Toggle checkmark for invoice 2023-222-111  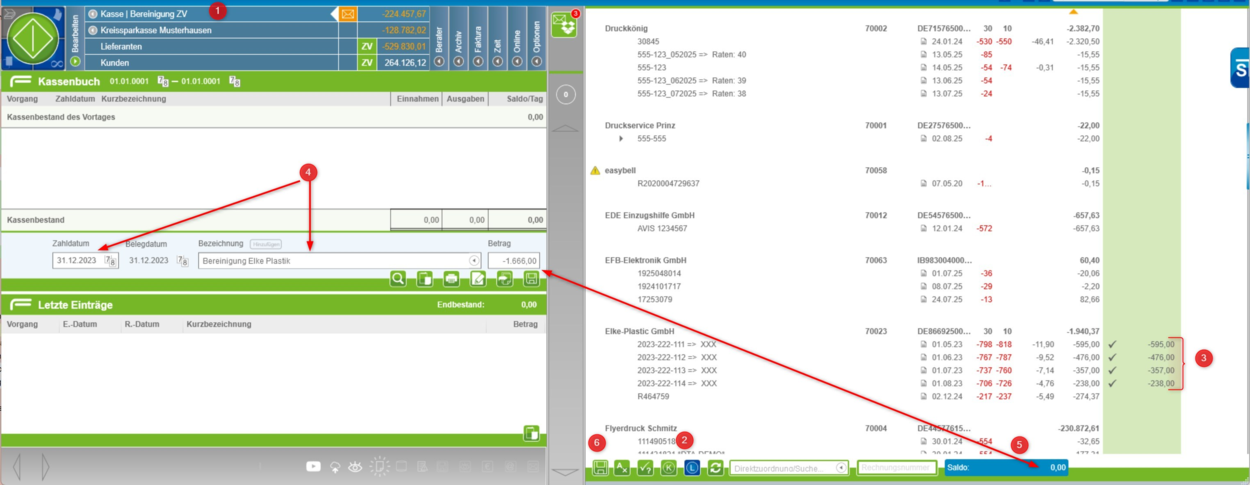tap(1112, 344)
